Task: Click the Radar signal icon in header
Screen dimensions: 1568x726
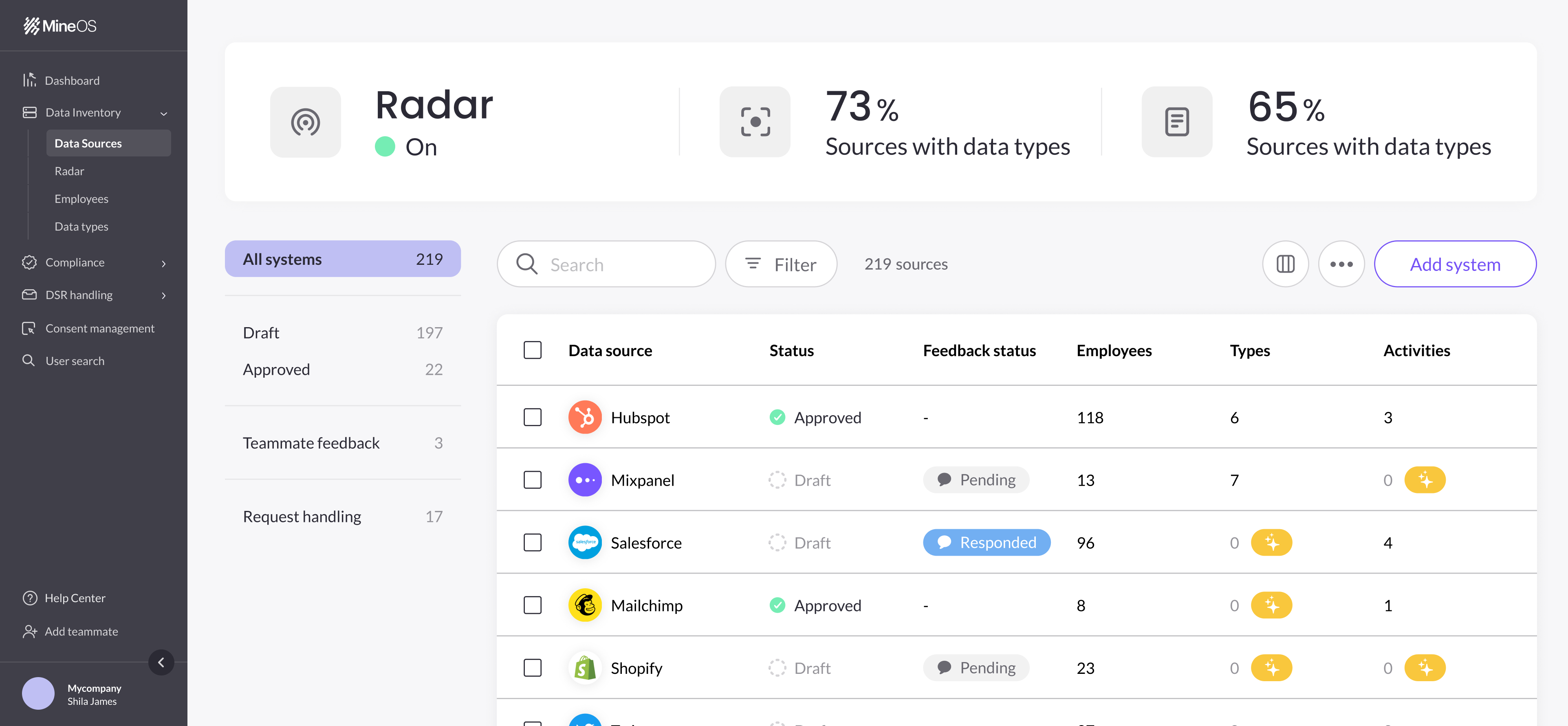Action: point(306,122)
